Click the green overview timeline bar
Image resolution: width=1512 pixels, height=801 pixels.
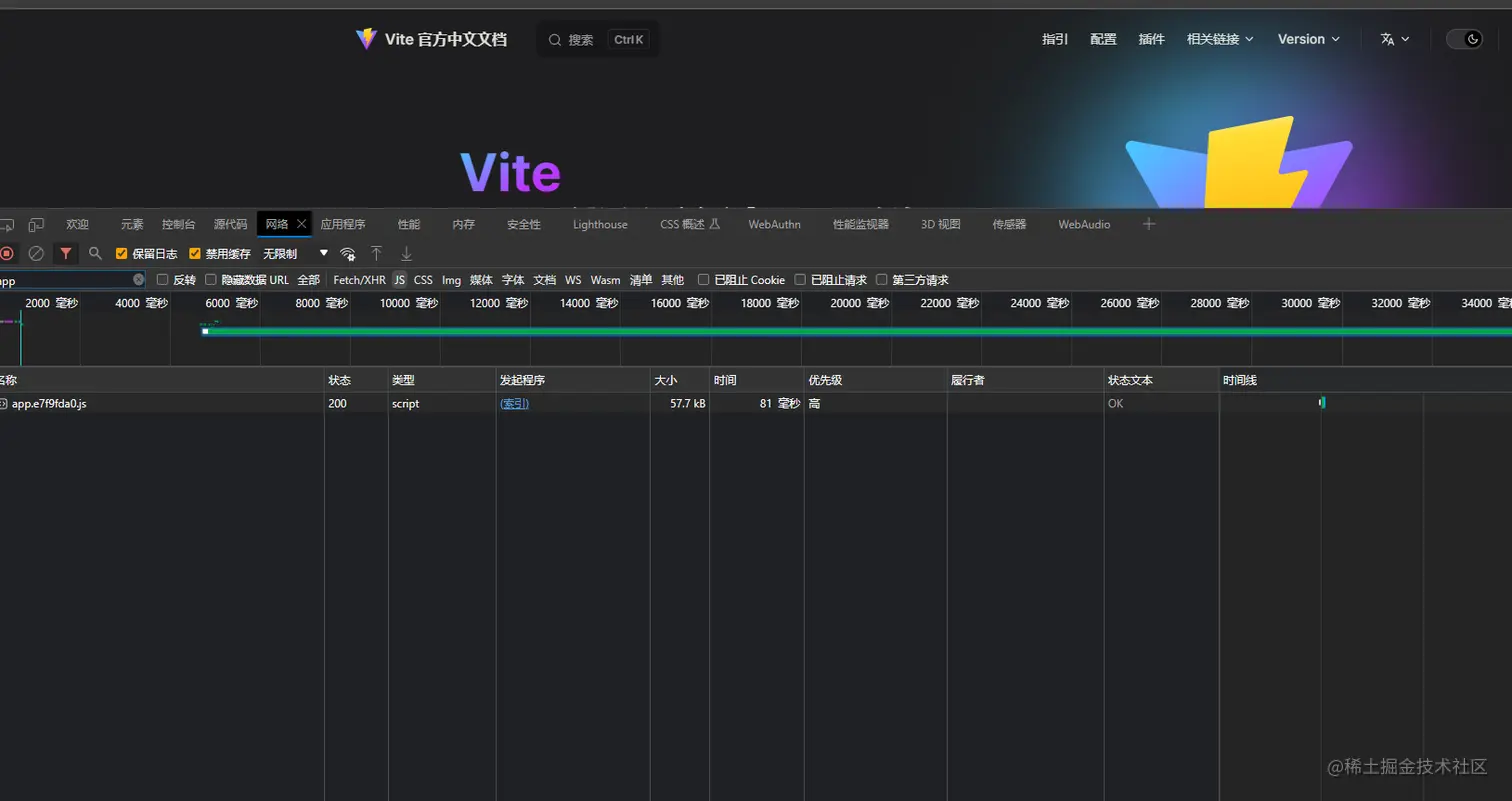(857, 331)
